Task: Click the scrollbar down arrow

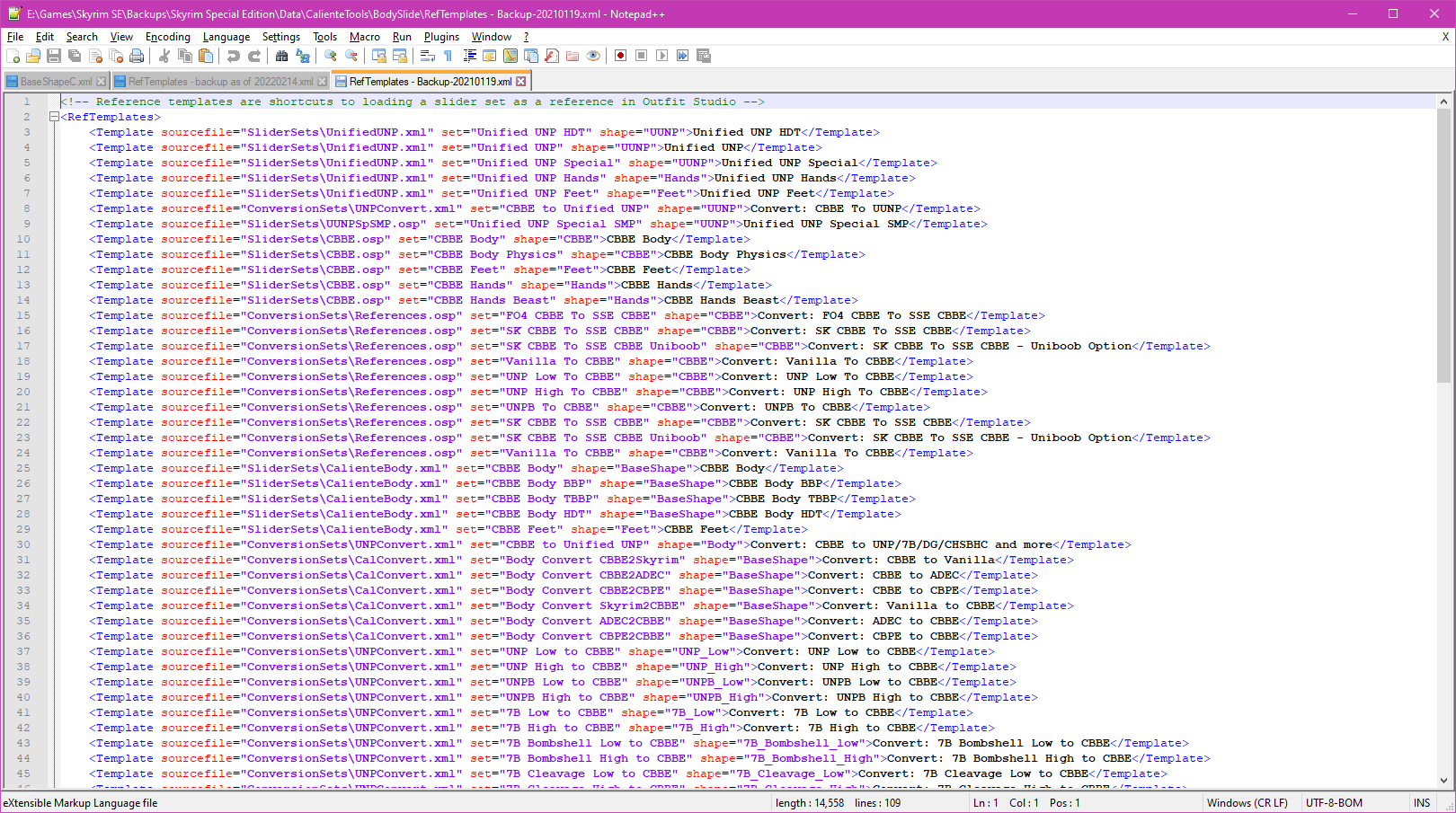Action: pyautogui.click(x=1443, y=781)
